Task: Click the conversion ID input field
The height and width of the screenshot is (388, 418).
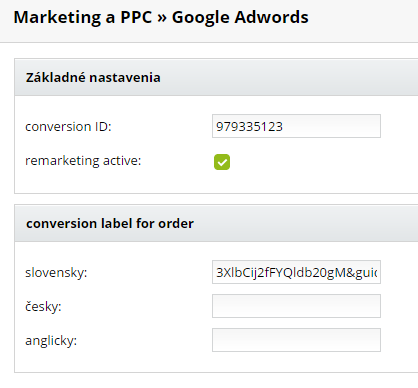Action: 296,126
